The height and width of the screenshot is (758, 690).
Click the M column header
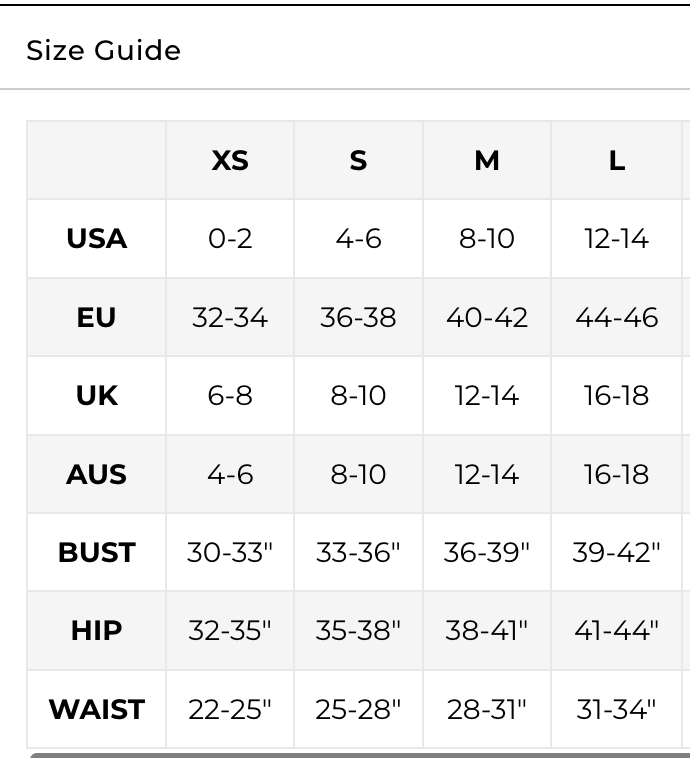(487, 160)
